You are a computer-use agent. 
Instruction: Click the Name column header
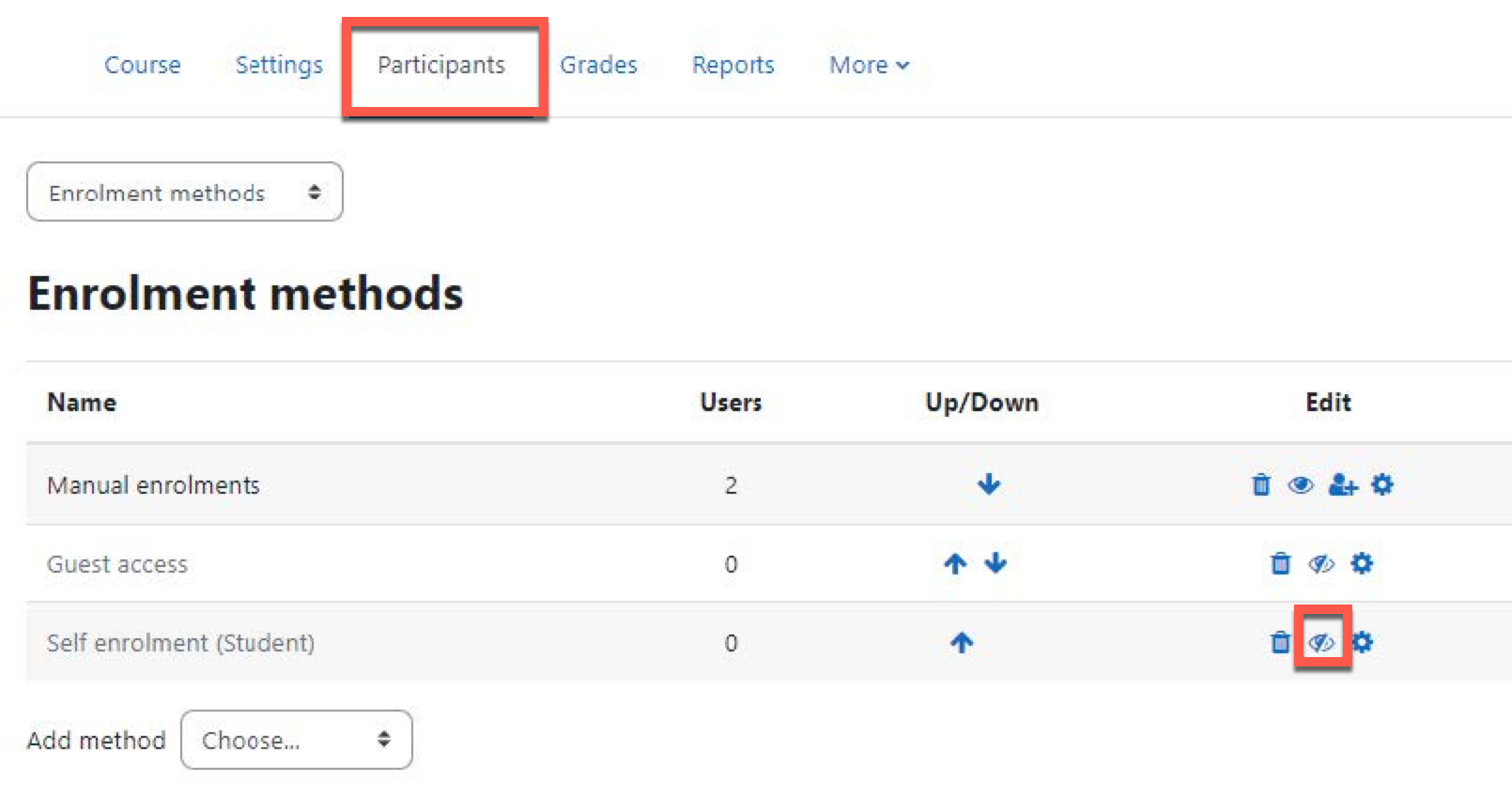(x=82, y=403)
